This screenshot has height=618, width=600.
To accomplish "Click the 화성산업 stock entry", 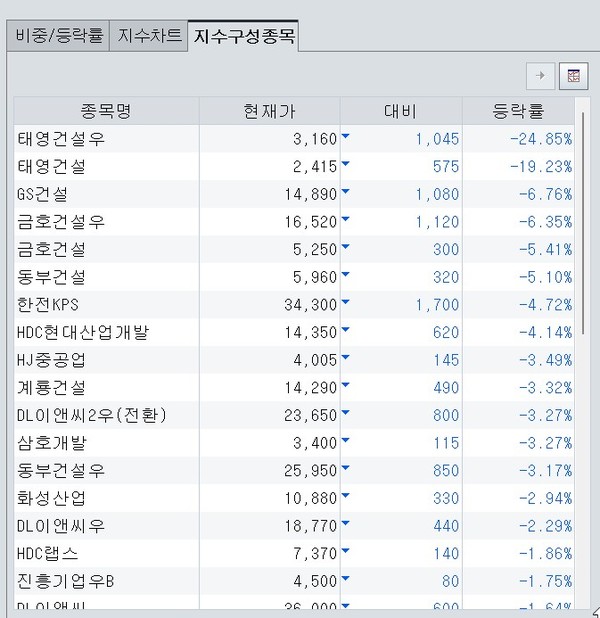I will [x=52, y=497].
